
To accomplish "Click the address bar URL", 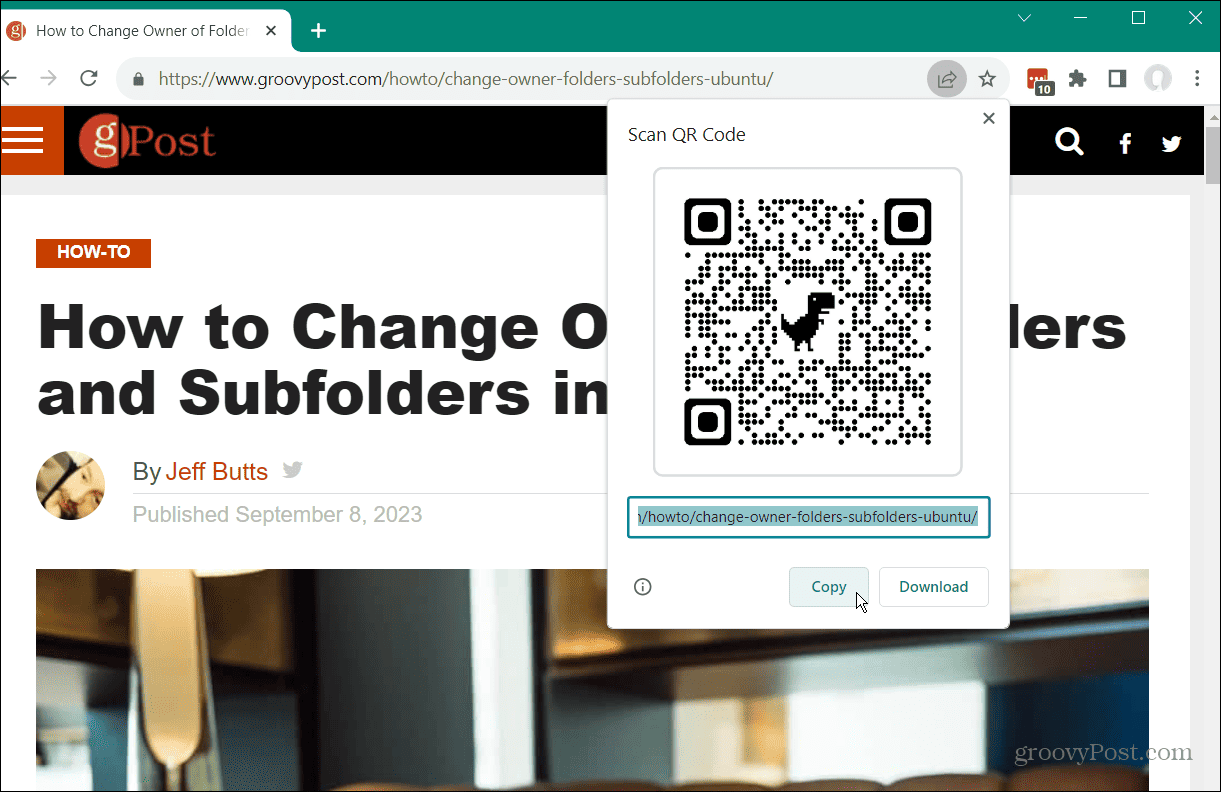I will 466,79.
